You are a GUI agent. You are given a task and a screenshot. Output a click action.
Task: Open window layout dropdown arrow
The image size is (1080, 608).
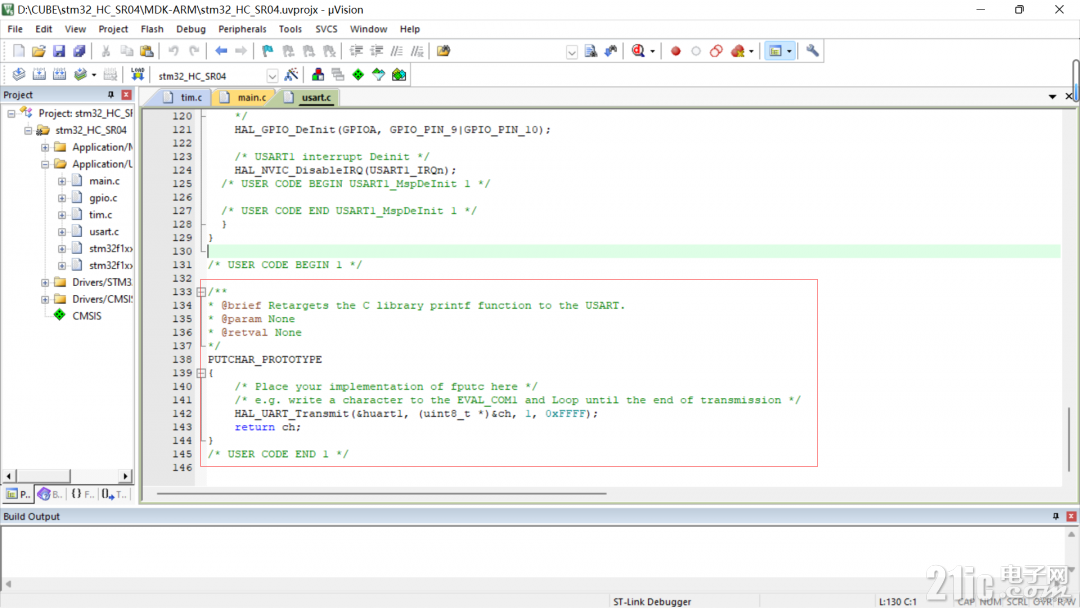point(789,52)
